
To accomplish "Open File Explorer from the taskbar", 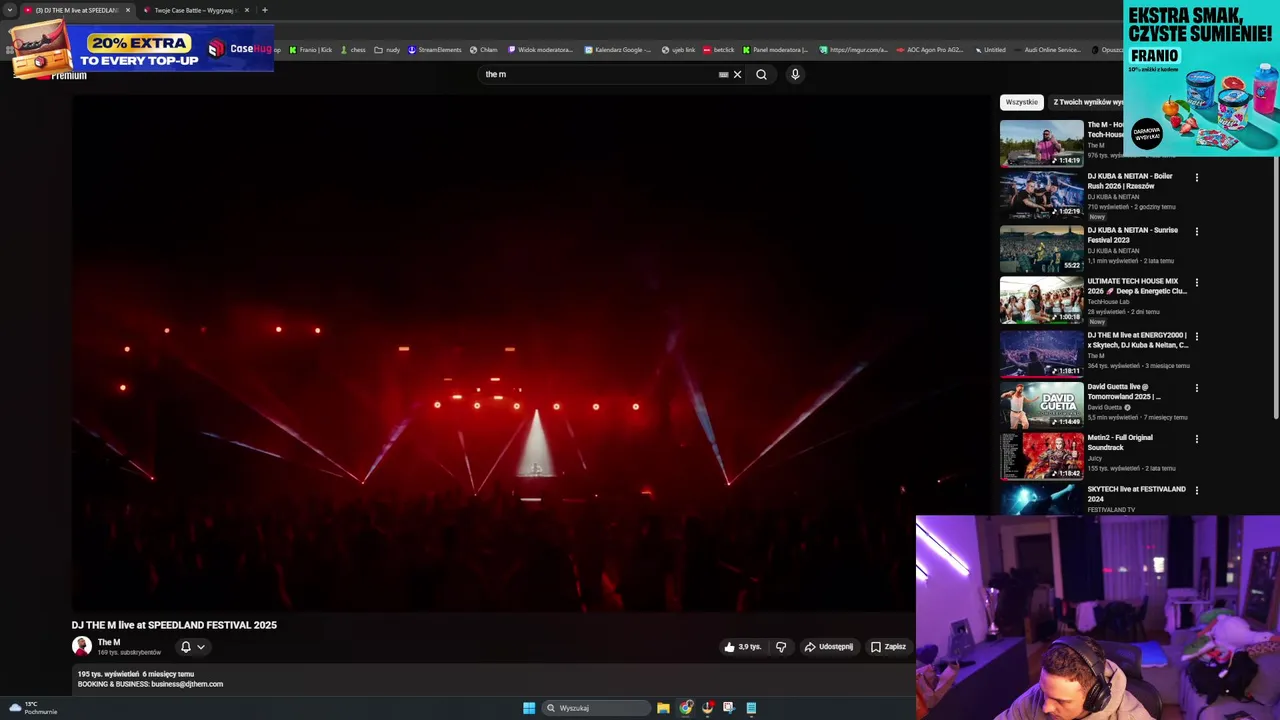I will (x=663, y=708).
